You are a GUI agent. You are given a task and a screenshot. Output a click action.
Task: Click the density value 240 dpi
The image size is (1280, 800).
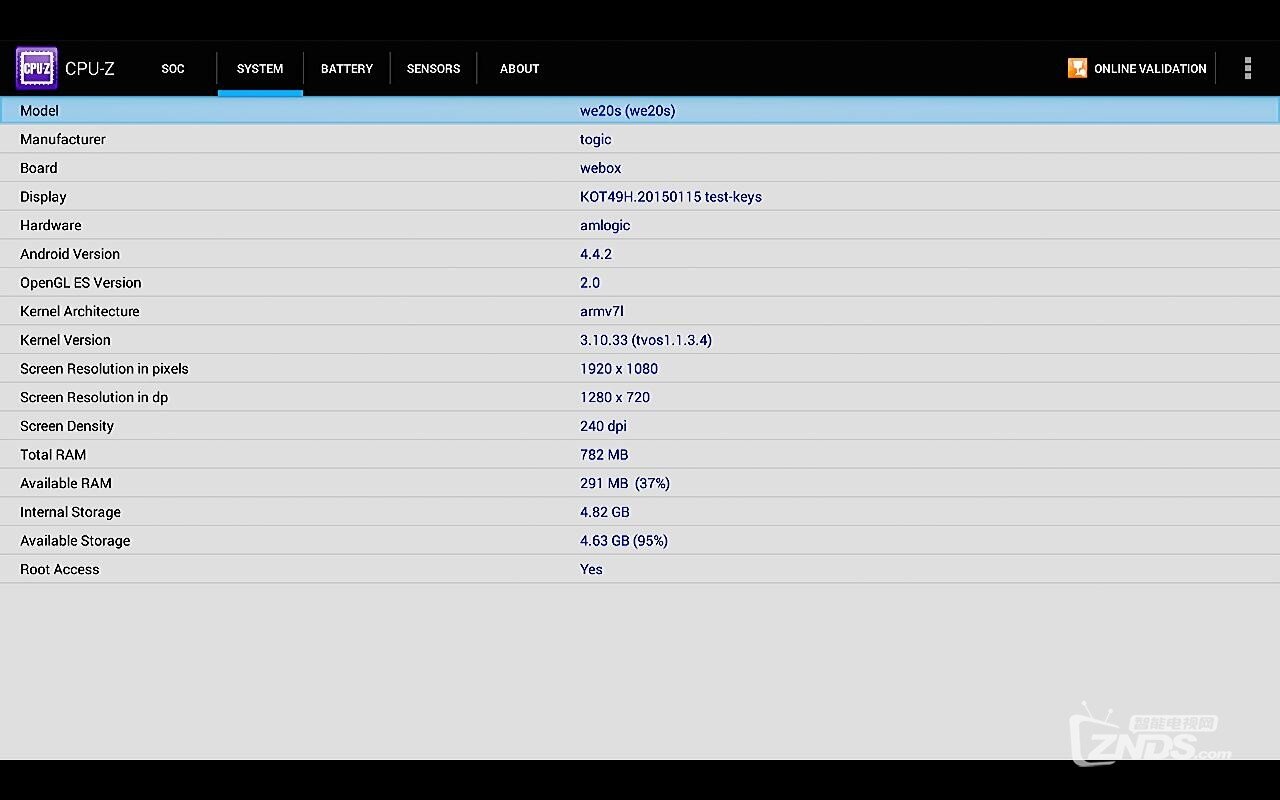click(x=603, y=426)
